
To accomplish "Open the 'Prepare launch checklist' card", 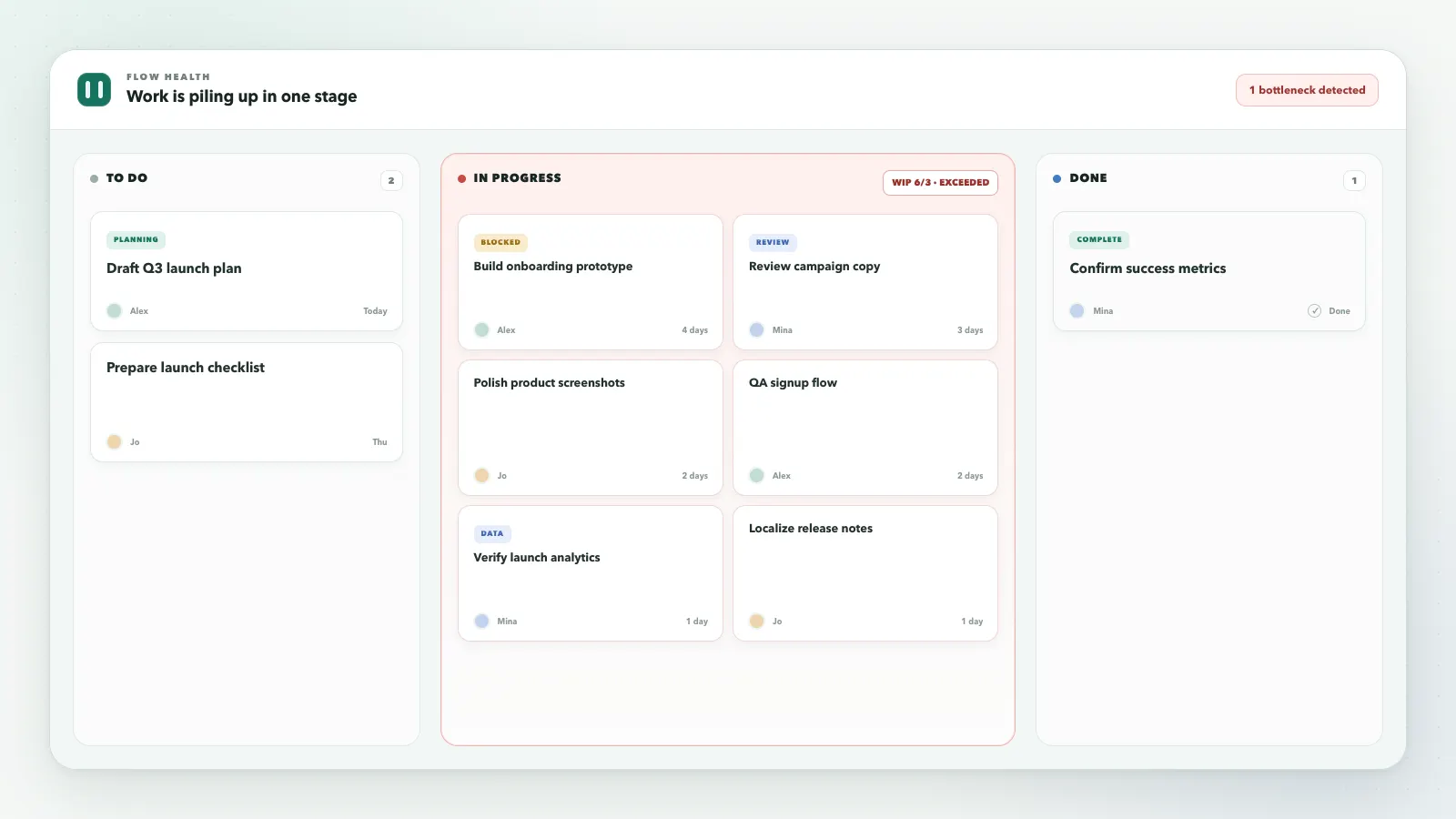I will [247, 402].
